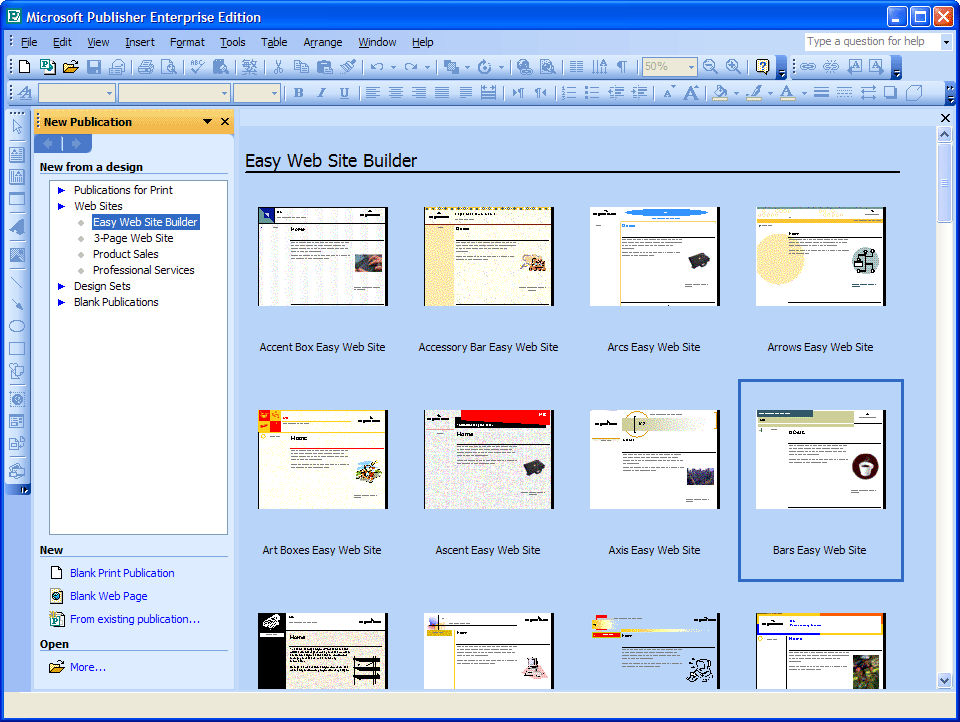Open the Table menu

274,42
